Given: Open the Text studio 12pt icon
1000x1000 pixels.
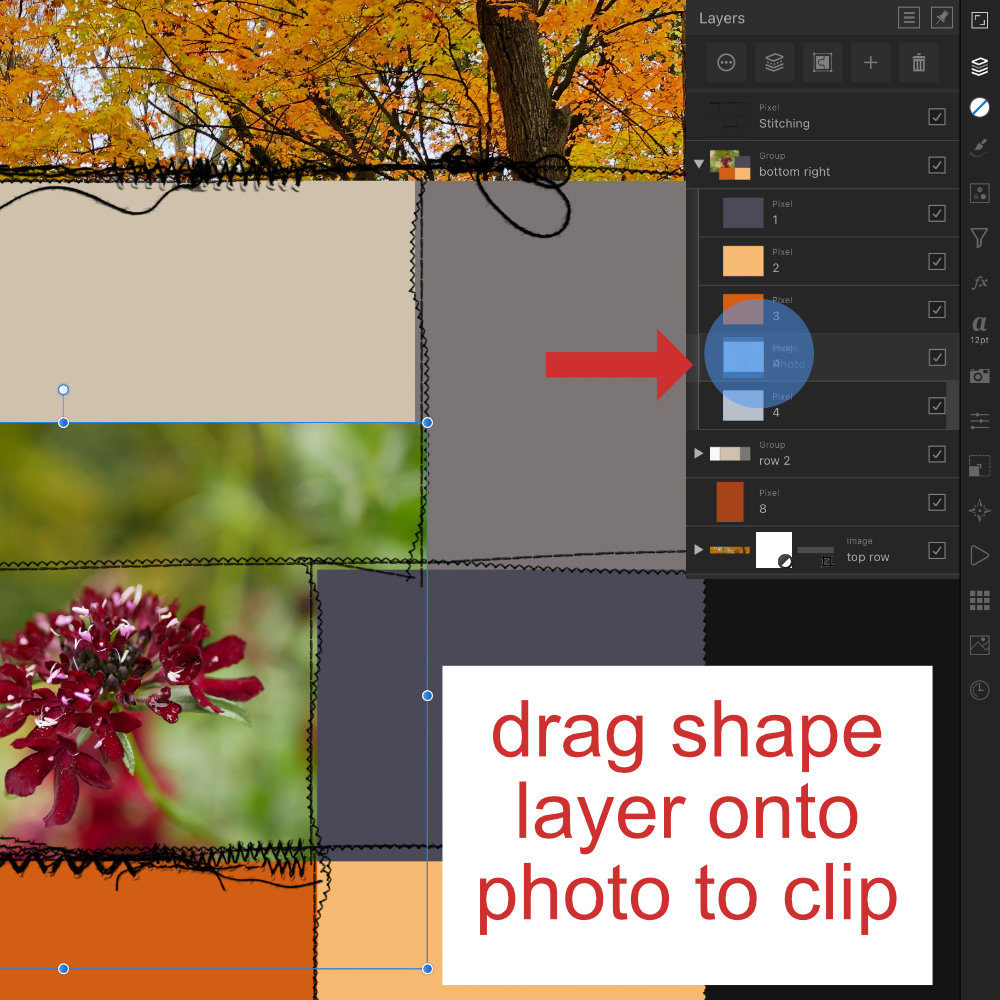Looking at the screenshot, I should pos(980,329).
